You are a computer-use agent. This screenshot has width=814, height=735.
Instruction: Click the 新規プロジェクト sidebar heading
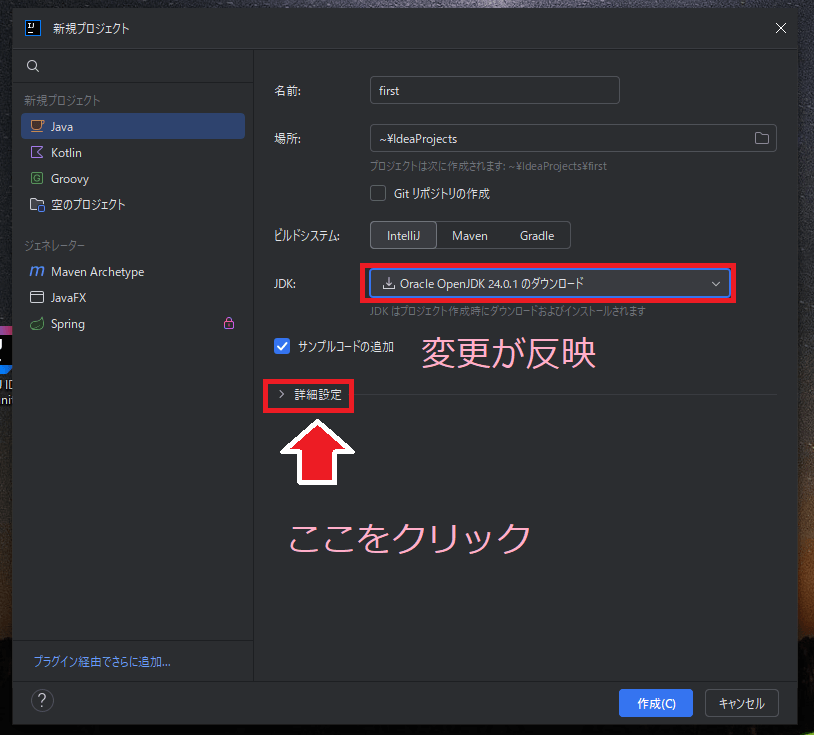pyautogui.click(x=62, y=100)
